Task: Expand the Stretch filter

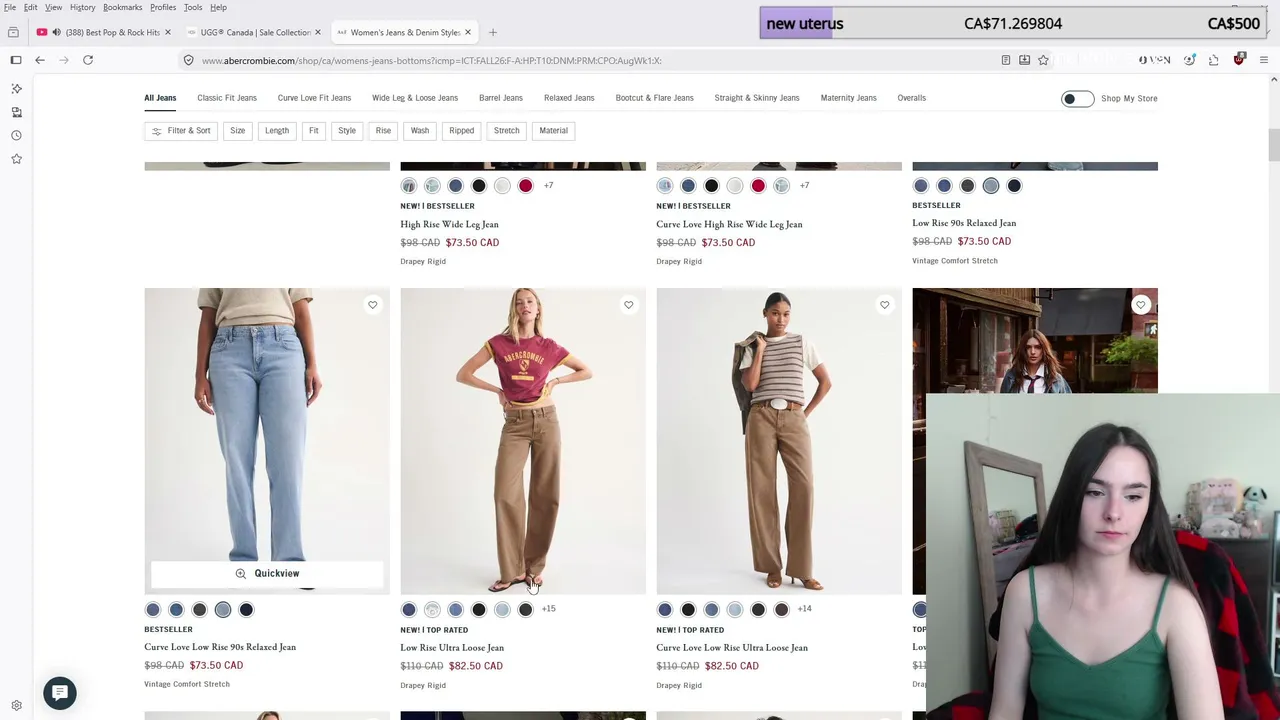Action: click(x=507, y=130)
